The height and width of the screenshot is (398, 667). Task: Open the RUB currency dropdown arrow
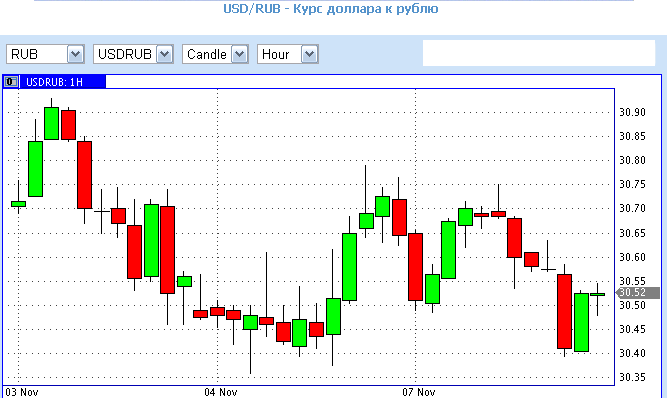tap(75, 54)
